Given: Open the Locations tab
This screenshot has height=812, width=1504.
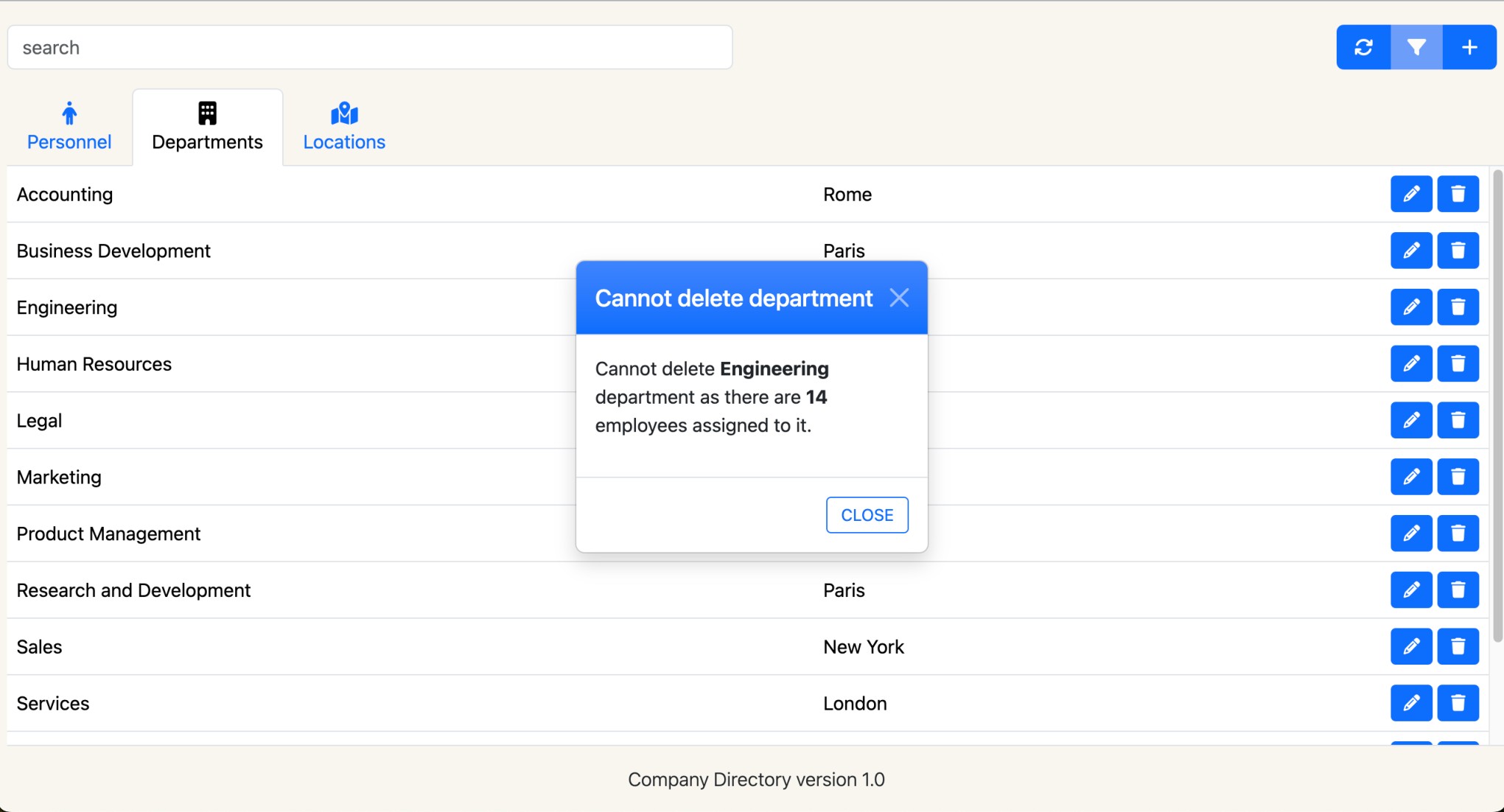Looking at the screenshot, I should (344, 127).
